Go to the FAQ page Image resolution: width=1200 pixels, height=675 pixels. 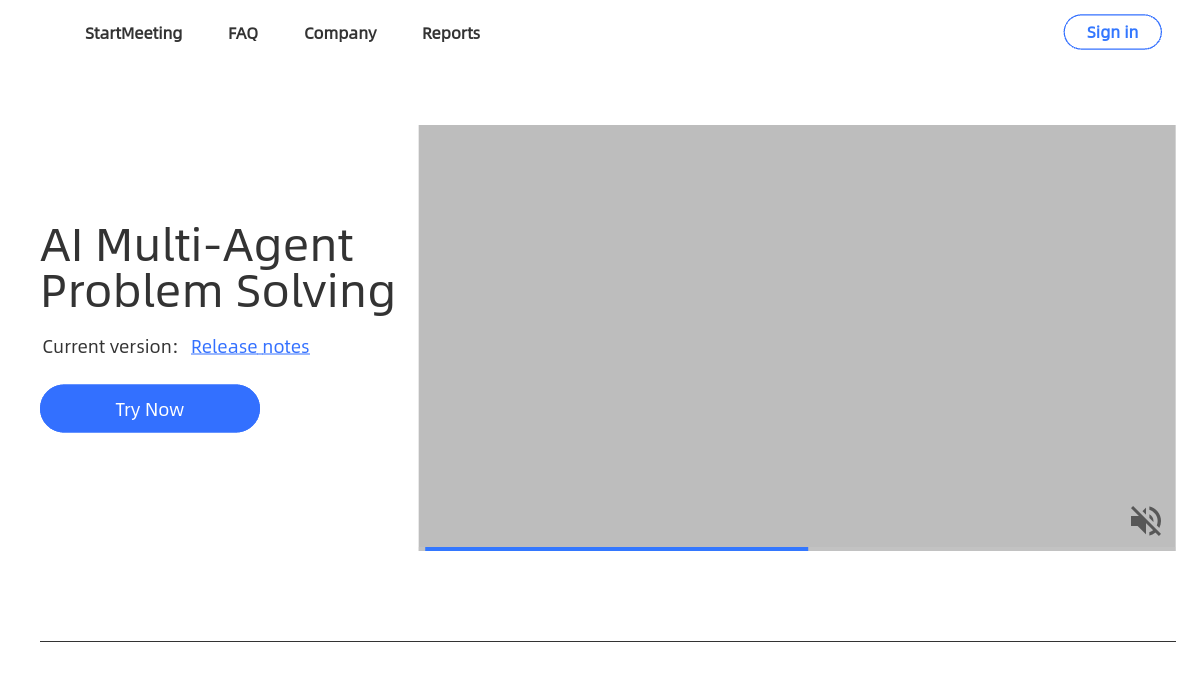tap(243, 33)
